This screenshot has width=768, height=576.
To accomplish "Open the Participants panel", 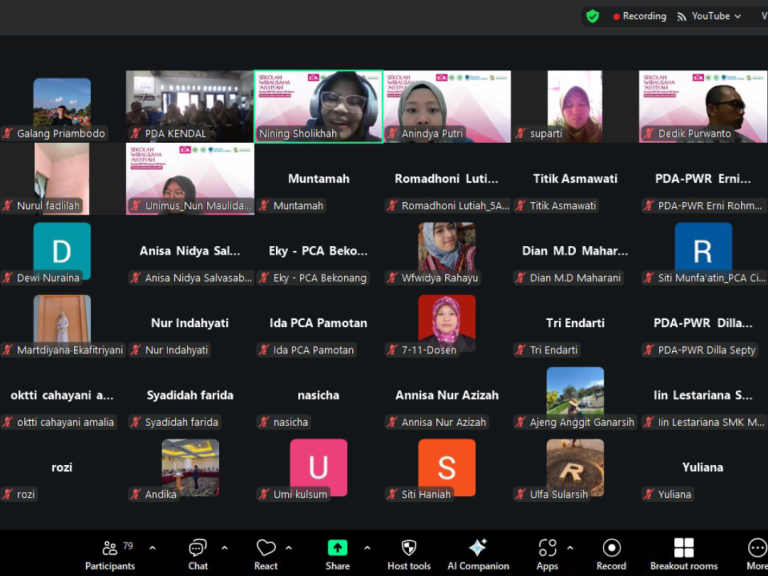I will tap(110, 553).
